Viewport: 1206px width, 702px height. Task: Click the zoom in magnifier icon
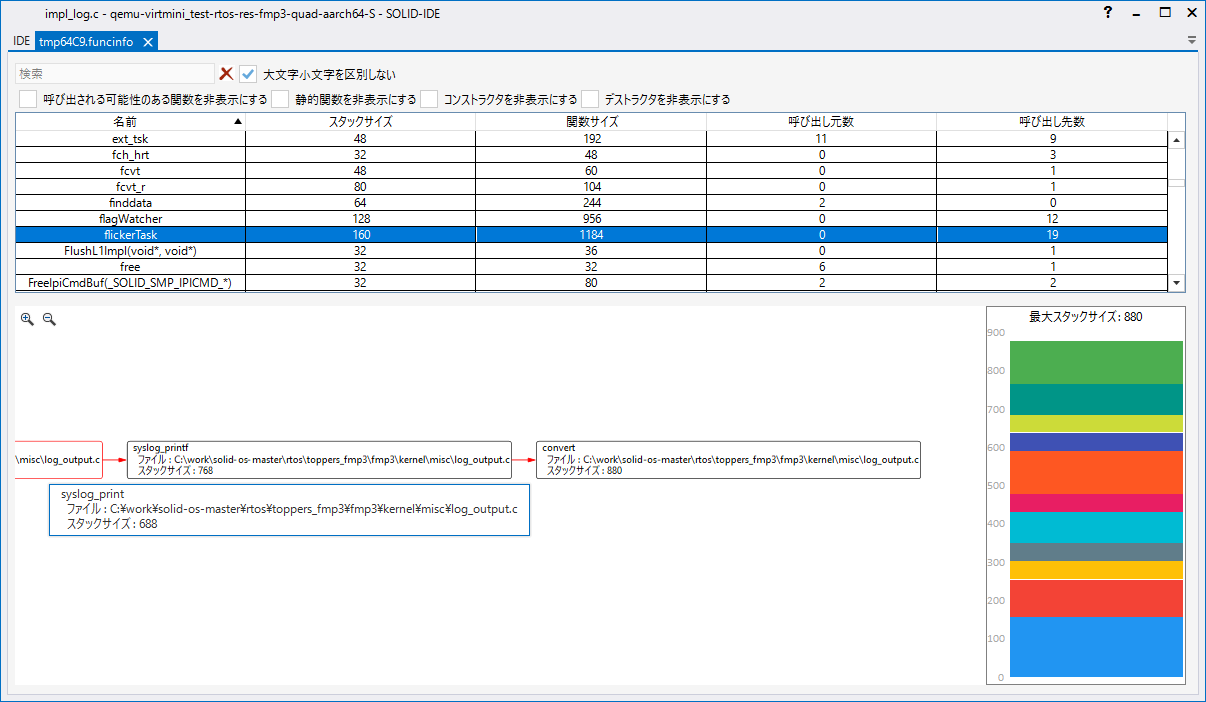point(27,319)
